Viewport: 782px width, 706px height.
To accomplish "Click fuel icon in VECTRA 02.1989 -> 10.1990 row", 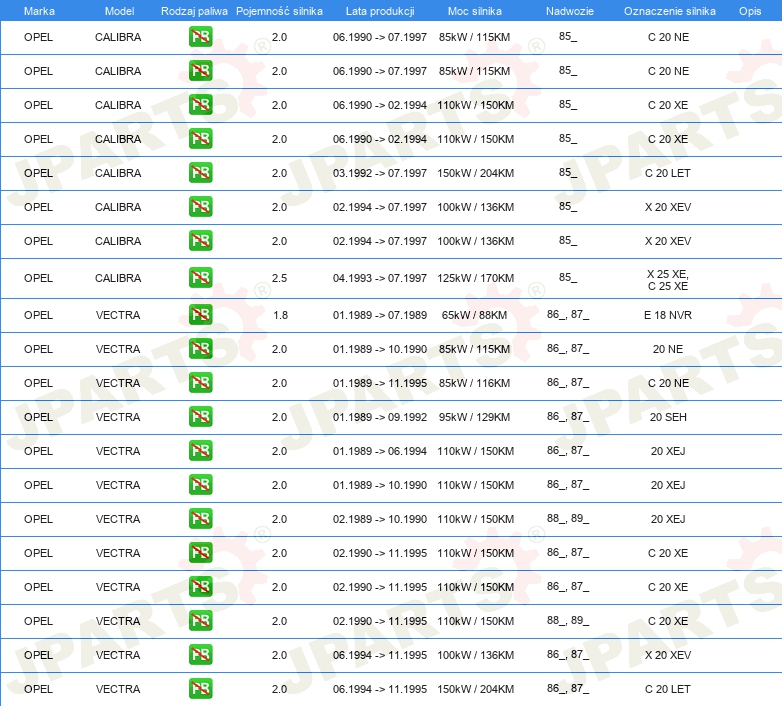I will click(200, 519).
